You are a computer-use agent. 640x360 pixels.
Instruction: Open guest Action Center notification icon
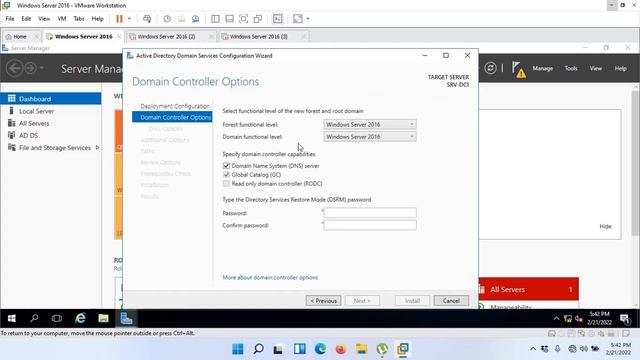point(625,319)
